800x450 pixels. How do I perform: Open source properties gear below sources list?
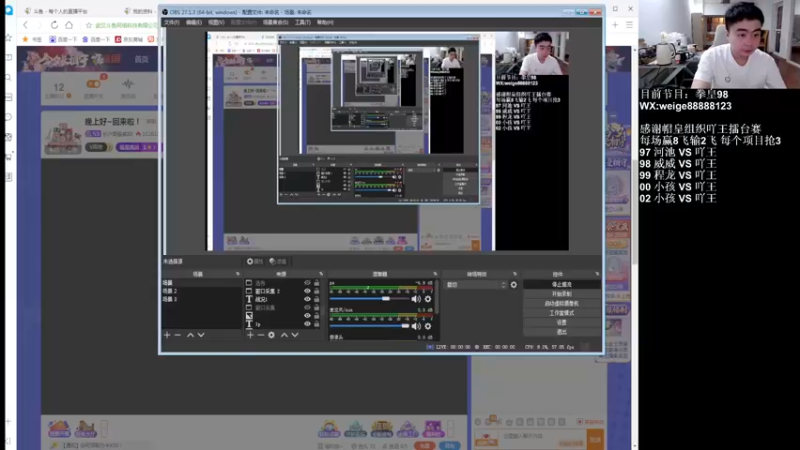pos(271,335)
